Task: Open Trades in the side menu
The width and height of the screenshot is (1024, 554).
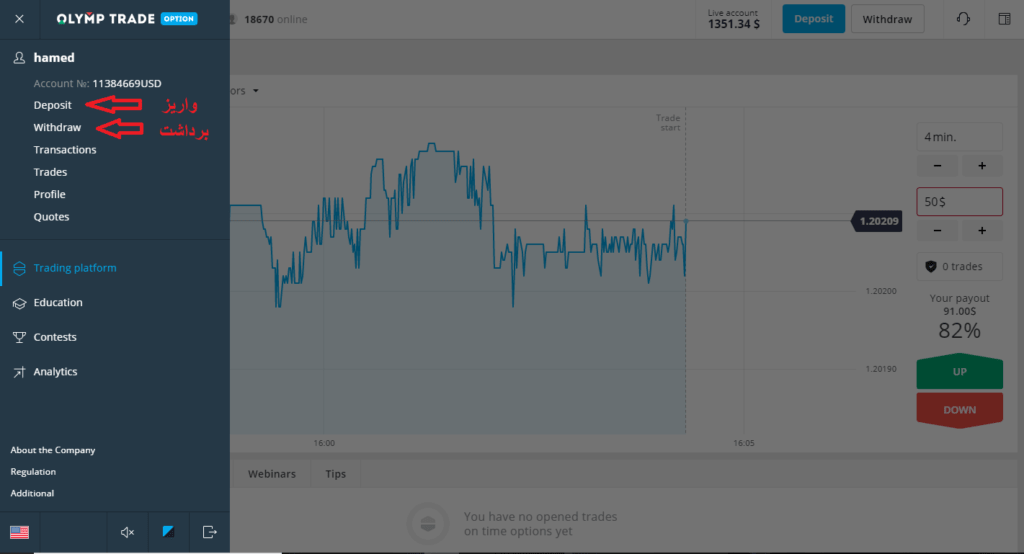Action: (50, 172)
